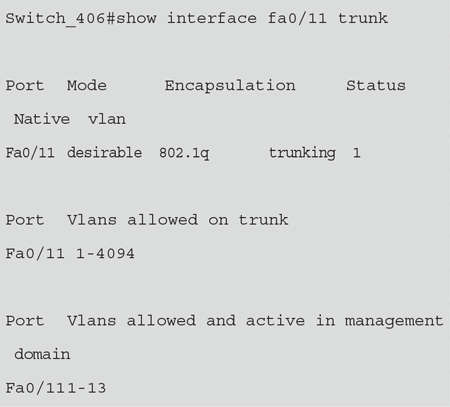Click the last line 'Fa0/111-13'
Viewport: 450px width, 407px height.
point(56,388)
